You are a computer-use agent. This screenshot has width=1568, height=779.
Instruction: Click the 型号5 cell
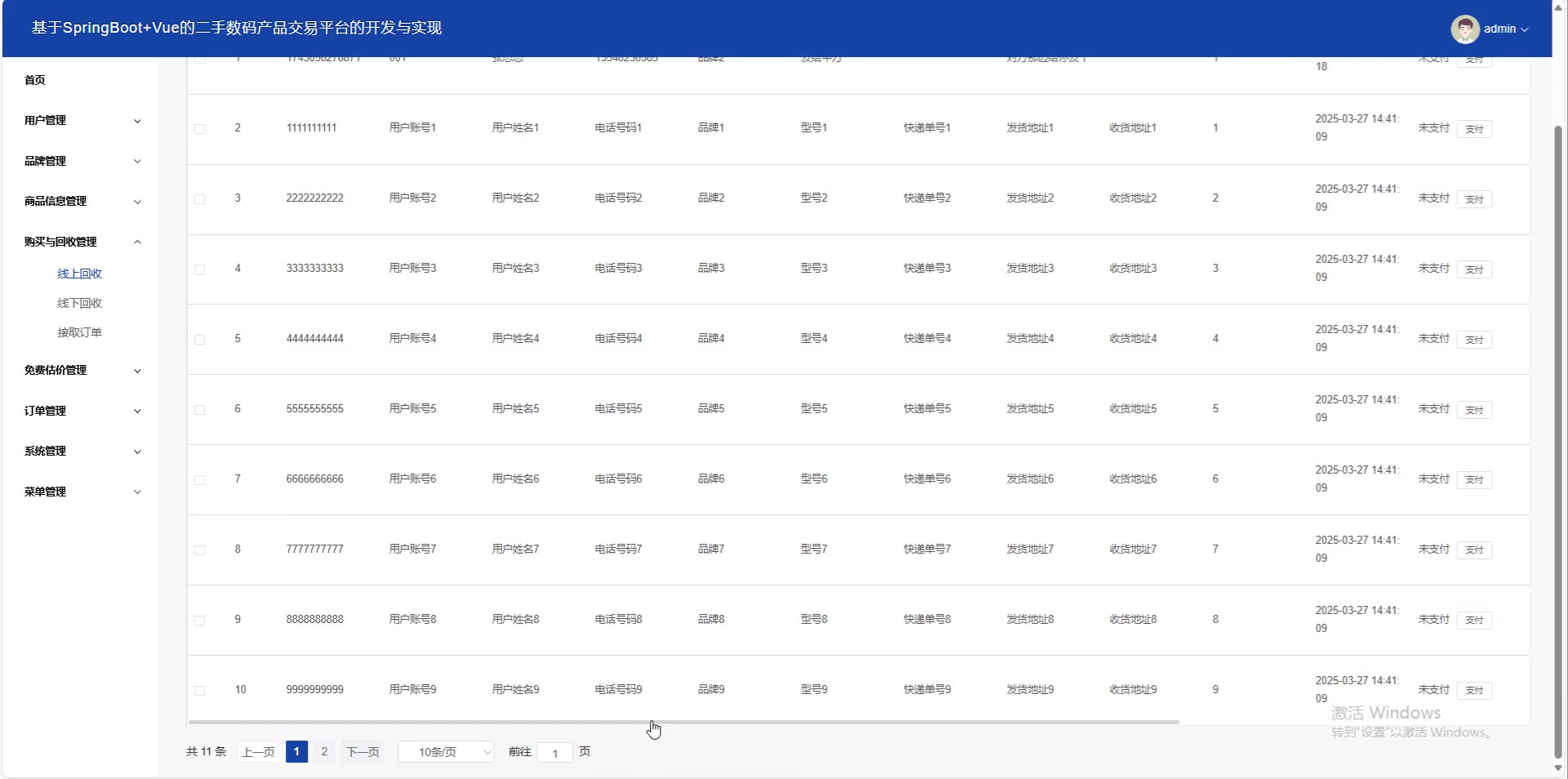tap(814, 409)
